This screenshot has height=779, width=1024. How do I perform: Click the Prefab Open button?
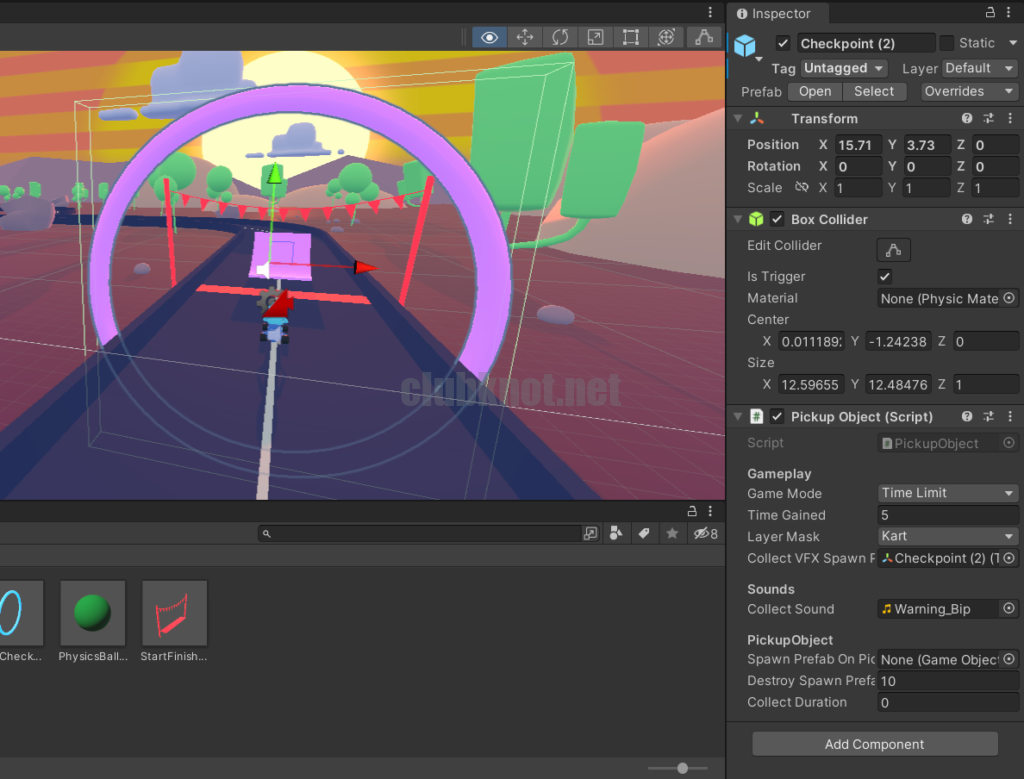point(815,91)
